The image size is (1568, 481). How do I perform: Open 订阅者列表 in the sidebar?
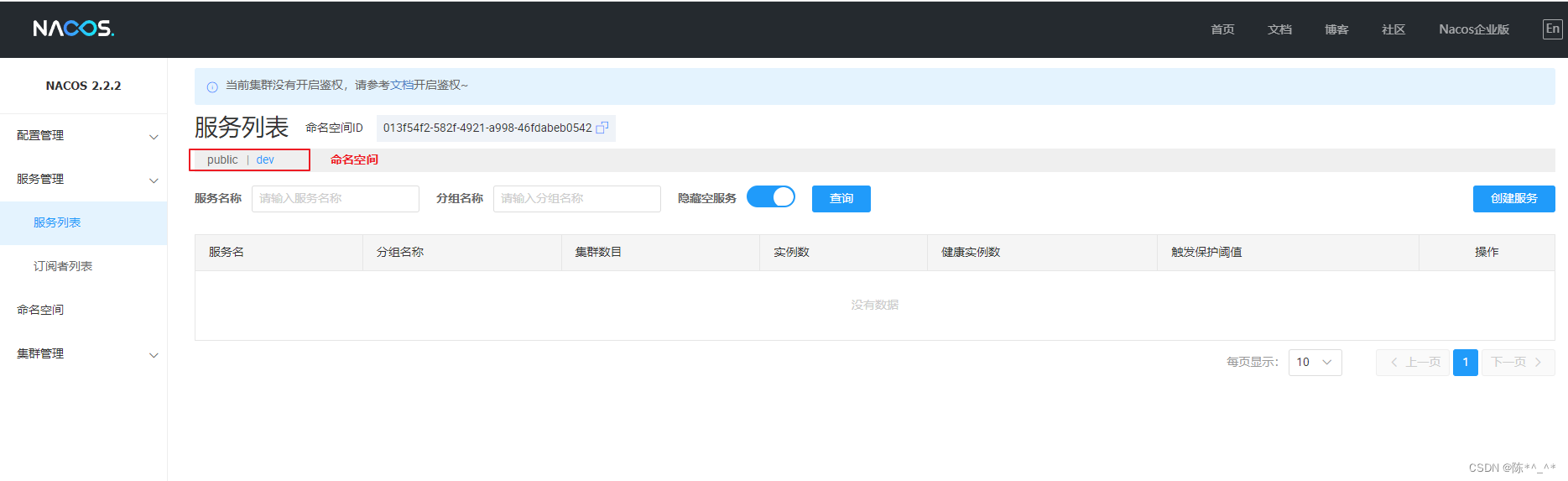(x=84, y=267)
